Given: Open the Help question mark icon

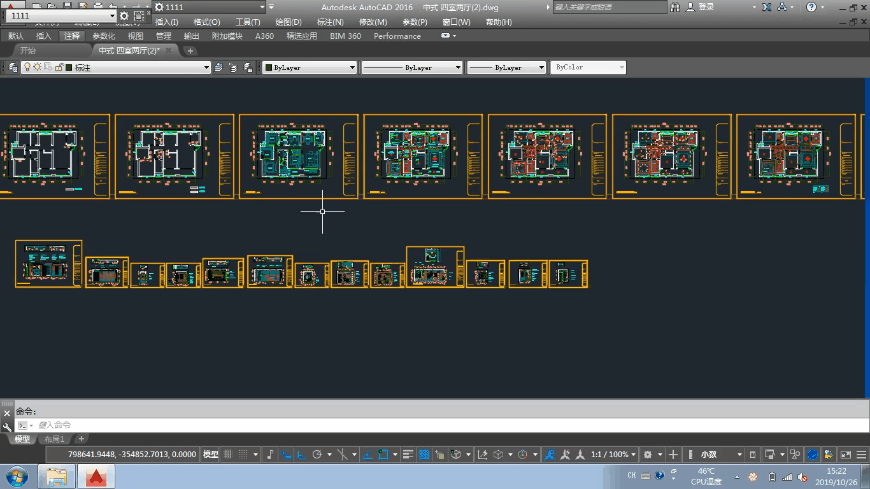Looking at the screenshot, I should pos(811,7).
